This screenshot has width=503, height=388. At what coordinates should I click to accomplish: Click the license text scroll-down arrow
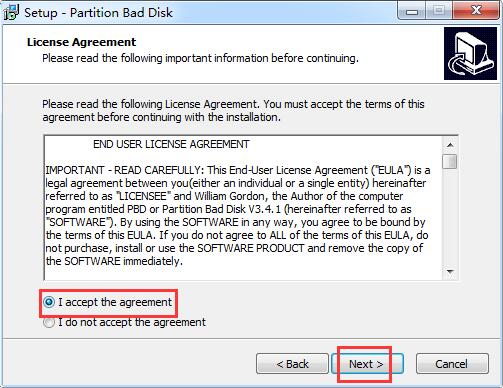pos(450,272)
